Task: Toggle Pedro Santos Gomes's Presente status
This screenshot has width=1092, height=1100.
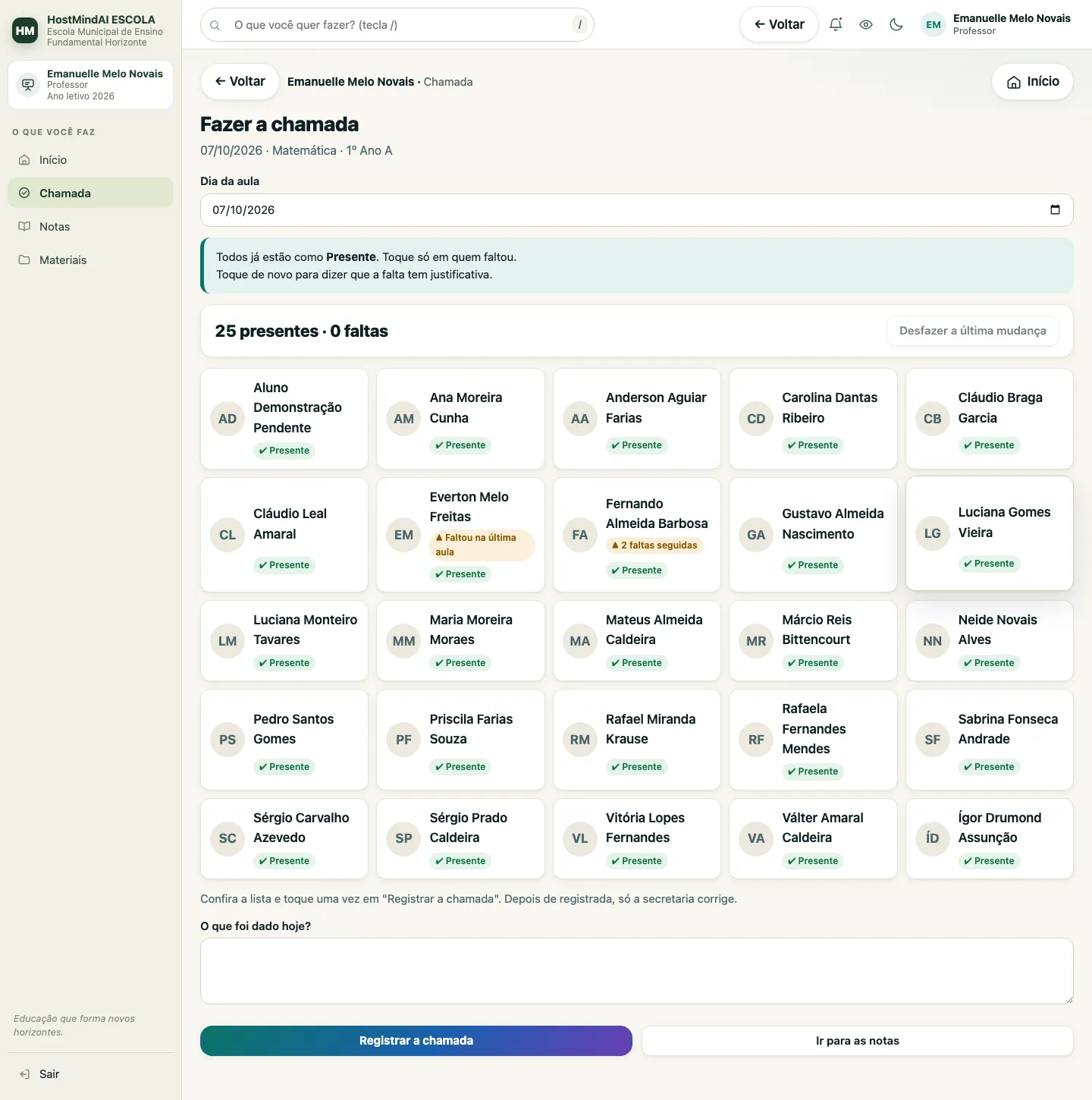Action: [284, 767]
